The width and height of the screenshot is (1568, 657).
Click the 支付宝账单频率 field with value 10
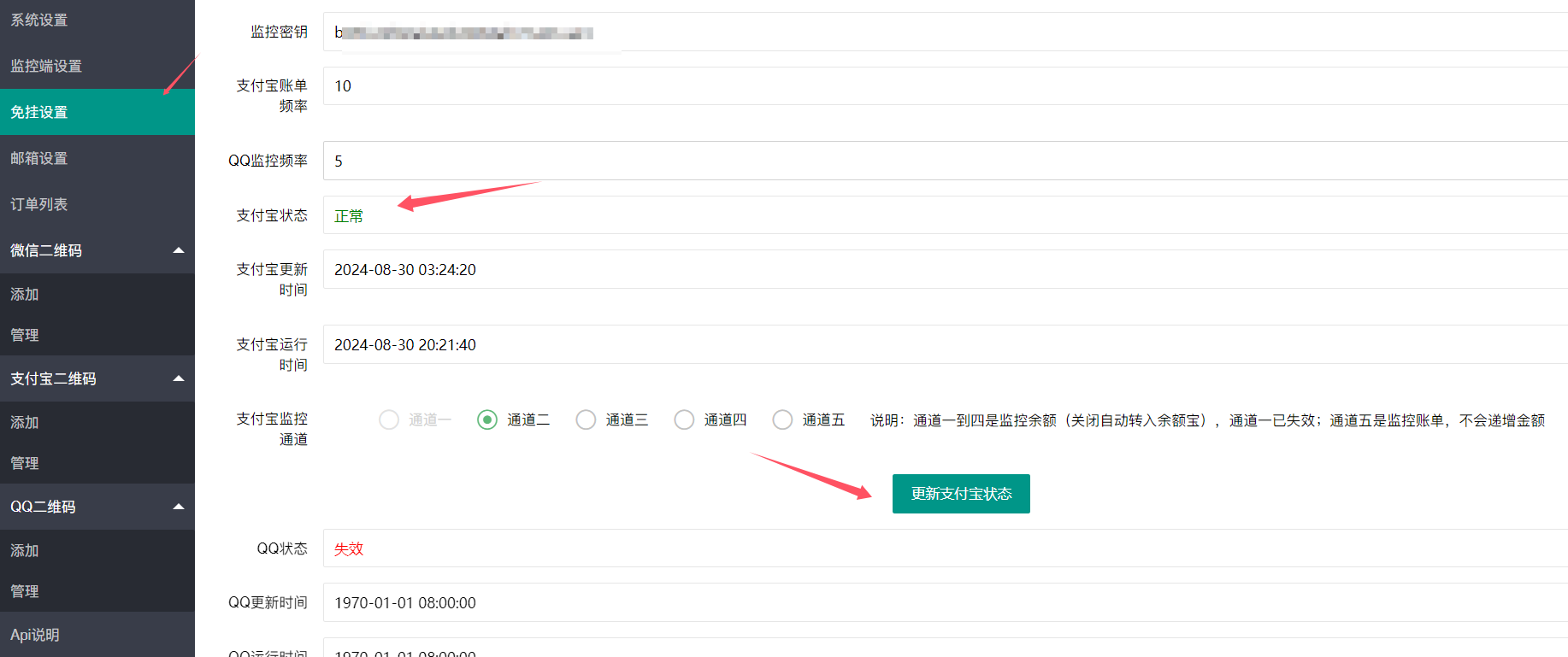(x=946, y=85)
